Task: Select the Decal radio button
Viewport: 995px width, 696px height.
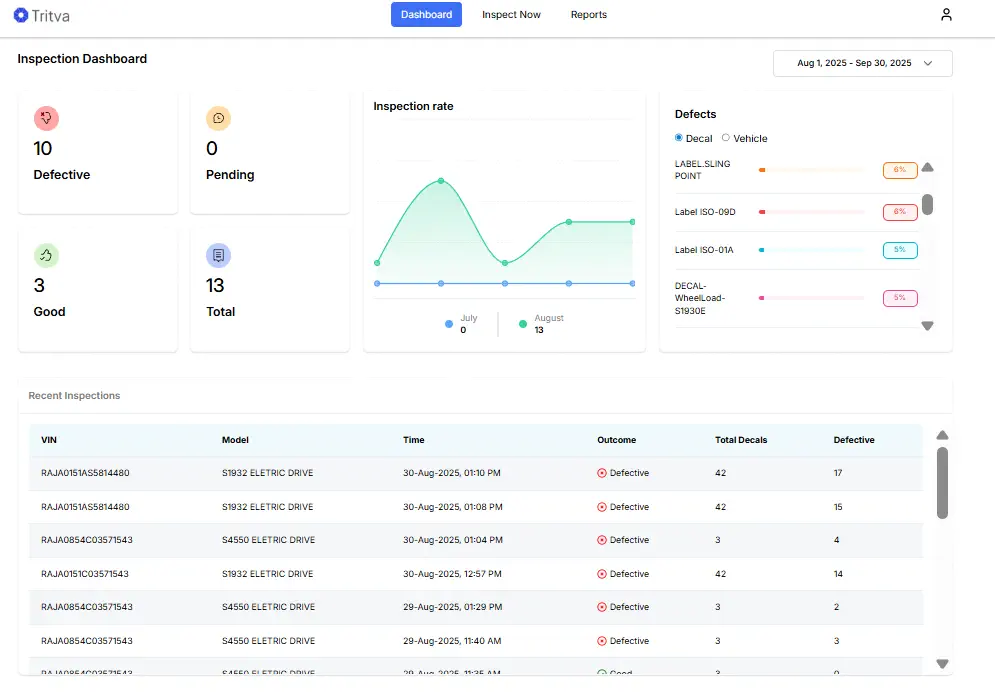Action: [680, 138]
